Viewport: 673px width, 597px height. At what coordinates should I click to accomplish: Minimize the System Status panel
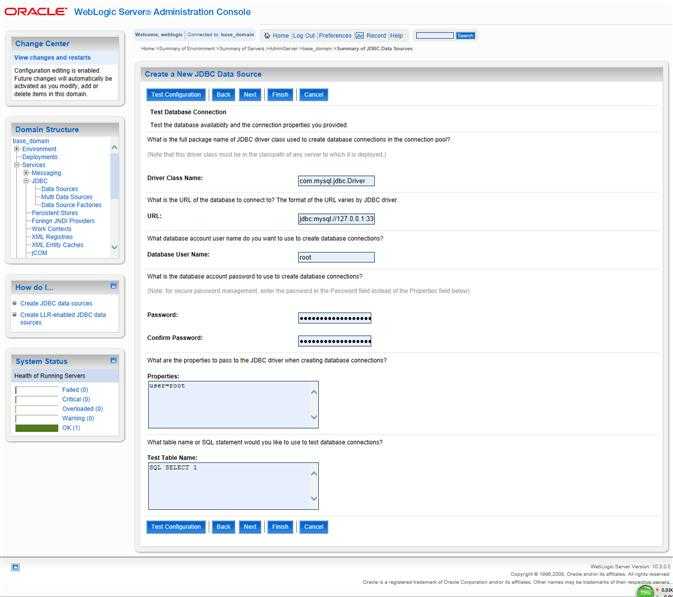[113, 360]
